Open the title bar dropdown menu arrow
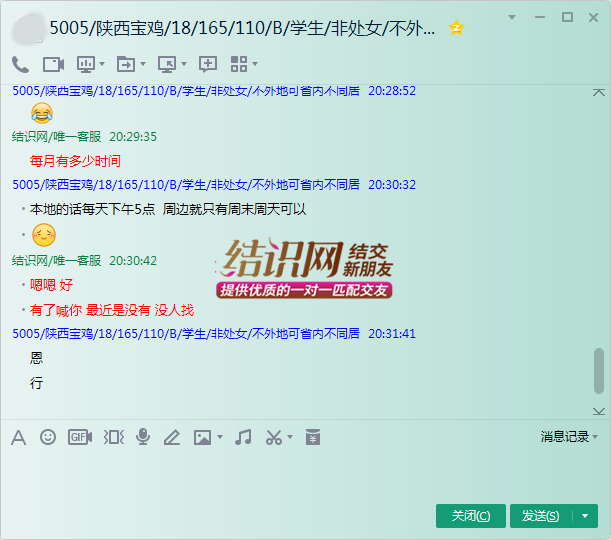This screenshot has width=611, height=540. [512, 17]
